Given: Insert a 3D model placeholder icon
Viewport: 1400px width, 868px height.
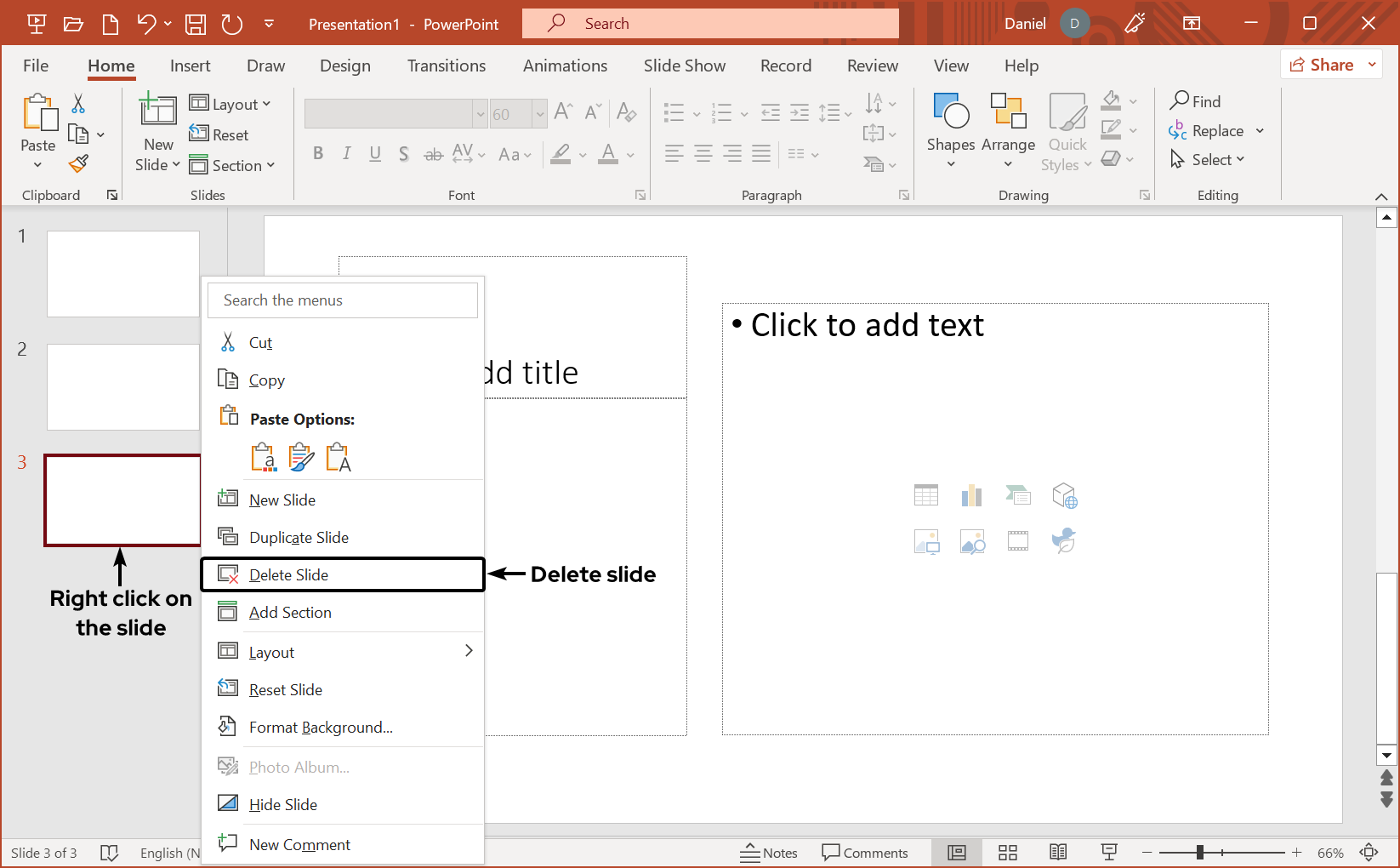Looking at the screenshot, I should [1064, 494].
